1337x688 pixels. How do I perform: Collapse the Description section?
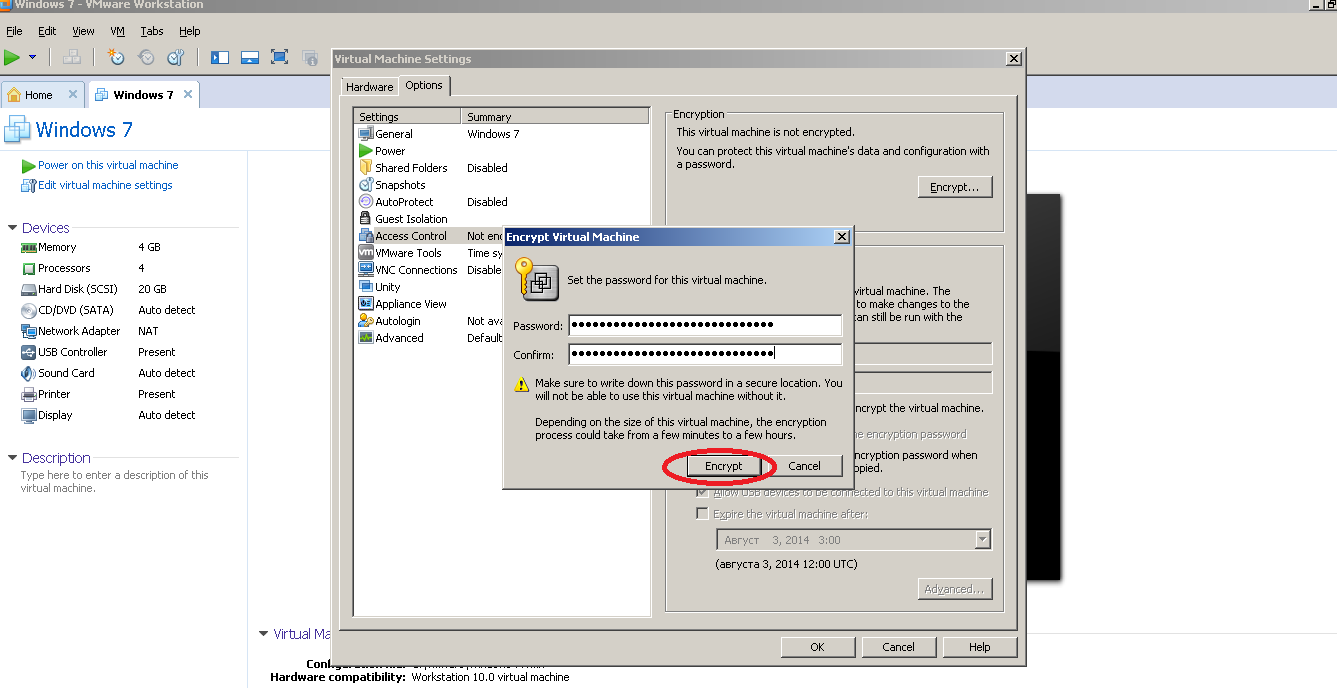pyautogui.click(x=12, y=458)
